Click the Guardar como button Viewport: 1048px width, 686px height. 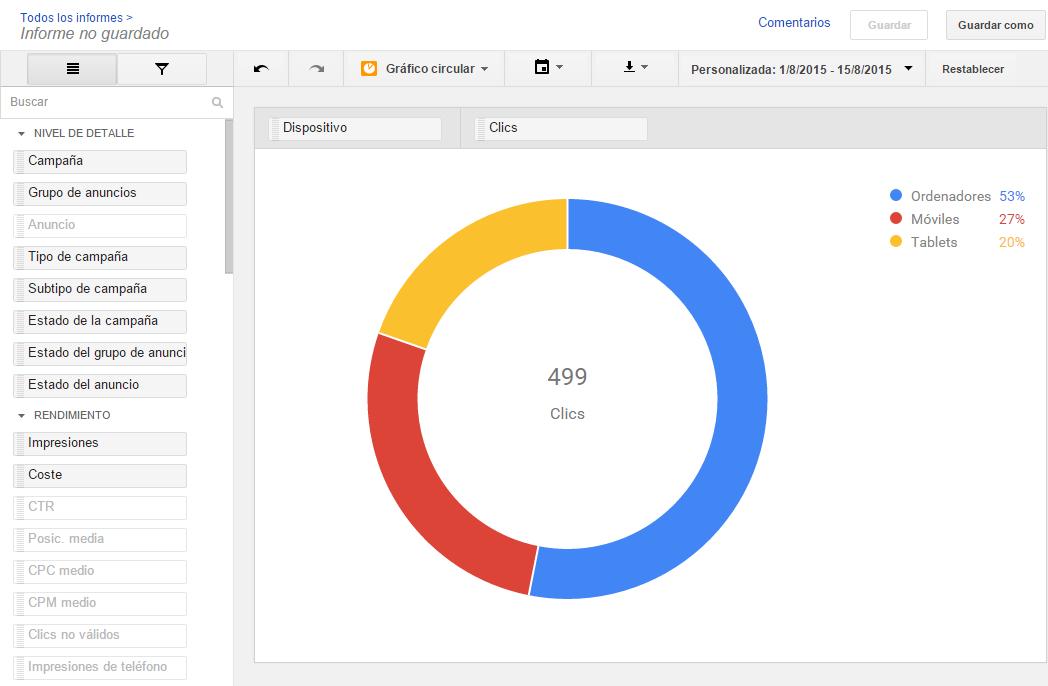(x=995, y=25)
